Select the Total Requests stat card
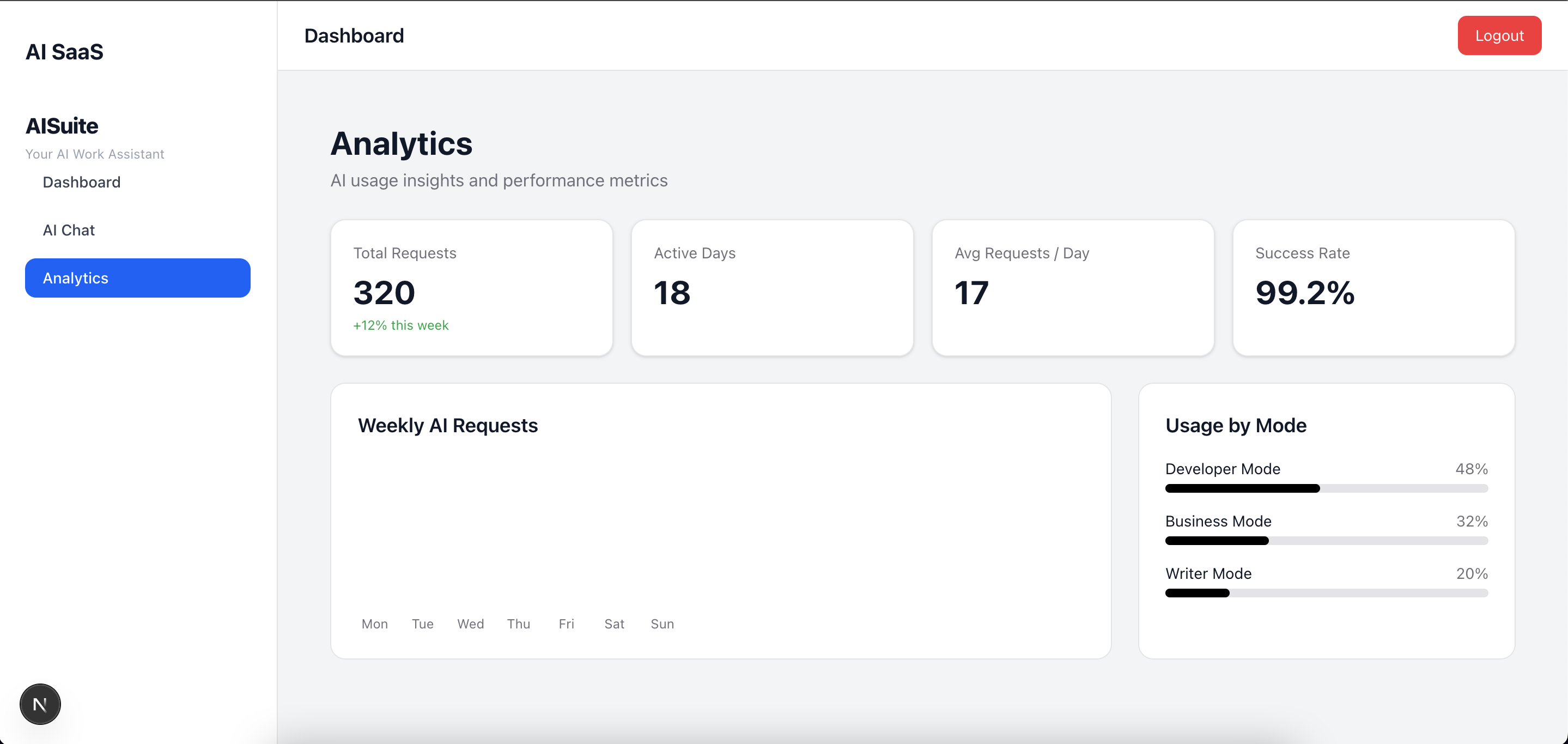The image size is (1568, 744). pyautogui.click(x=471, y=288)
